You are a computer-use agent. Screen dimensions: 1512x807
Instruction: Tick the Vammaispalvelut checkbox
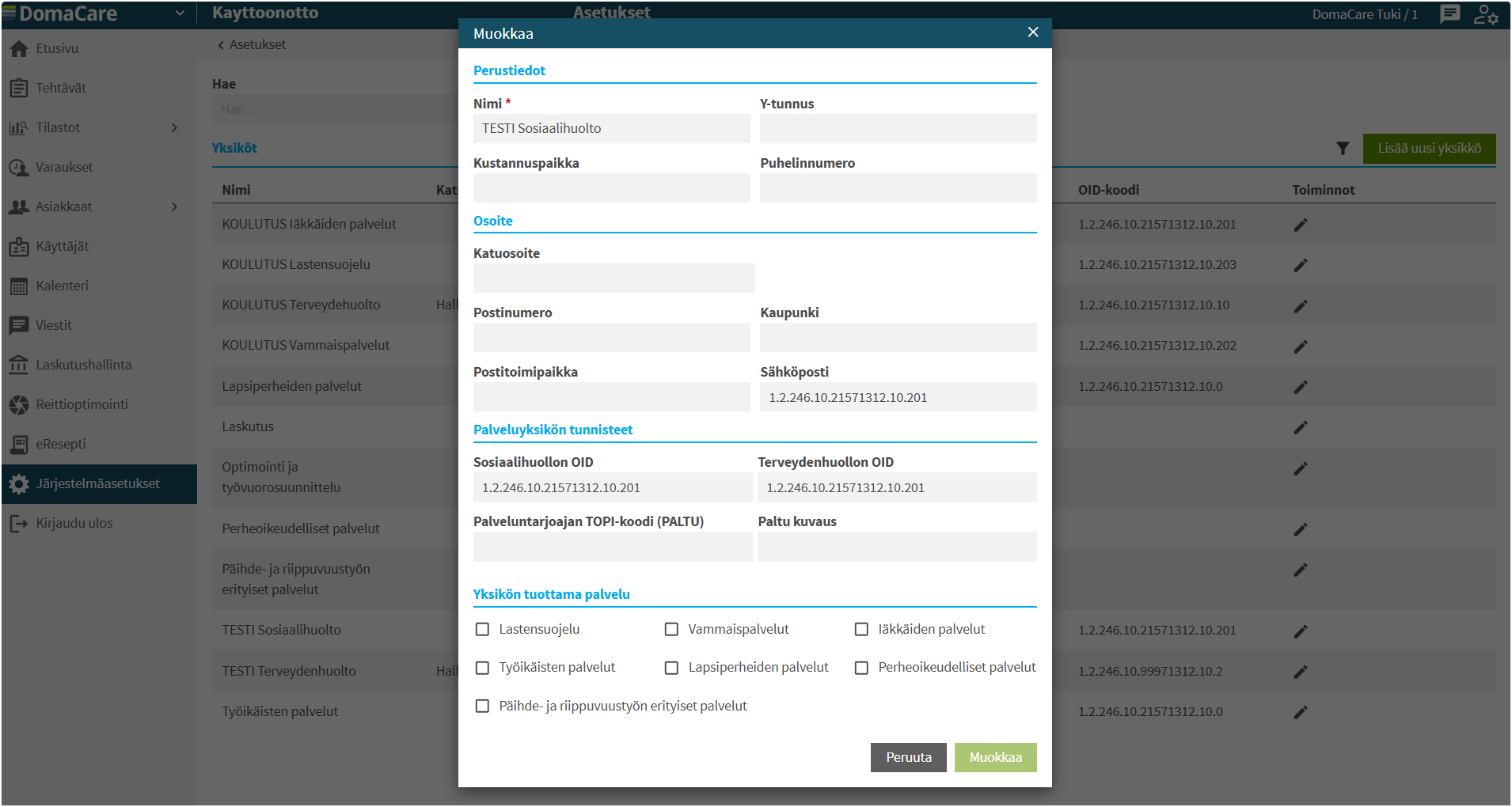coord(671,629)
